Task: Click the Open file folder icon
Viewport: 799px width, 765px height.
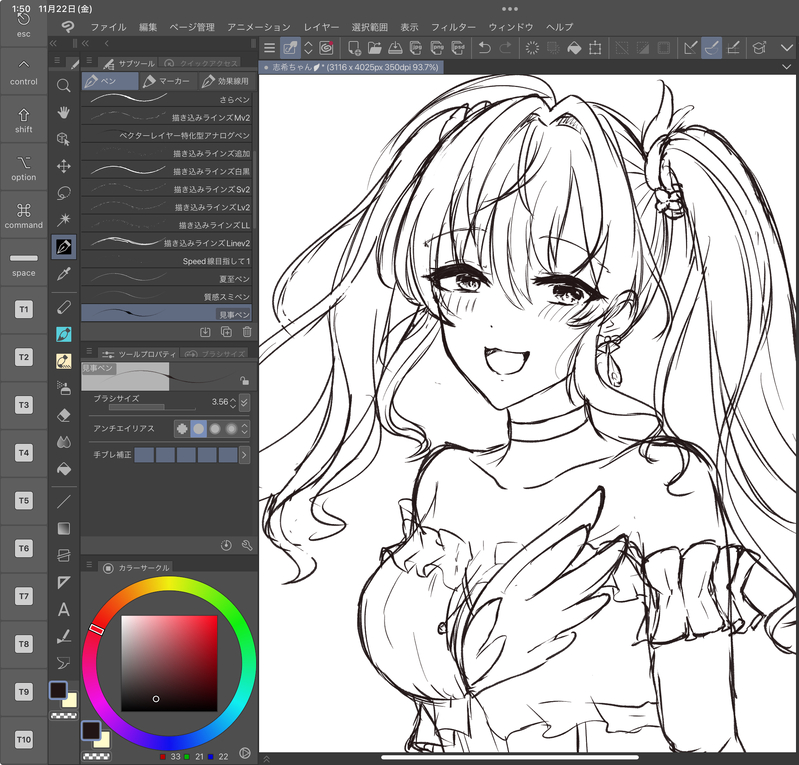Action: (x=375, y=48)
